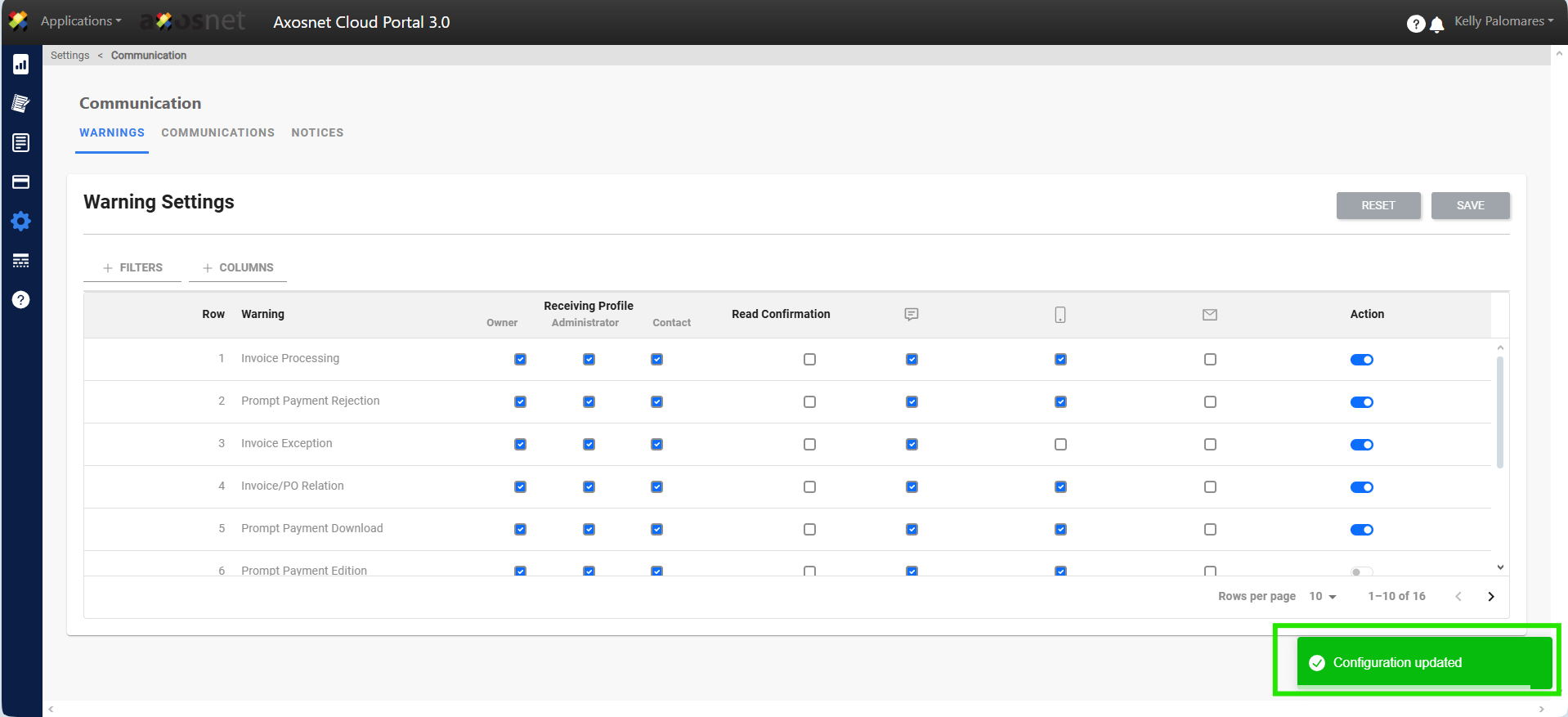Switch to the Notices tab
The width and height of the screenshot is (1568, 717).
317,132
